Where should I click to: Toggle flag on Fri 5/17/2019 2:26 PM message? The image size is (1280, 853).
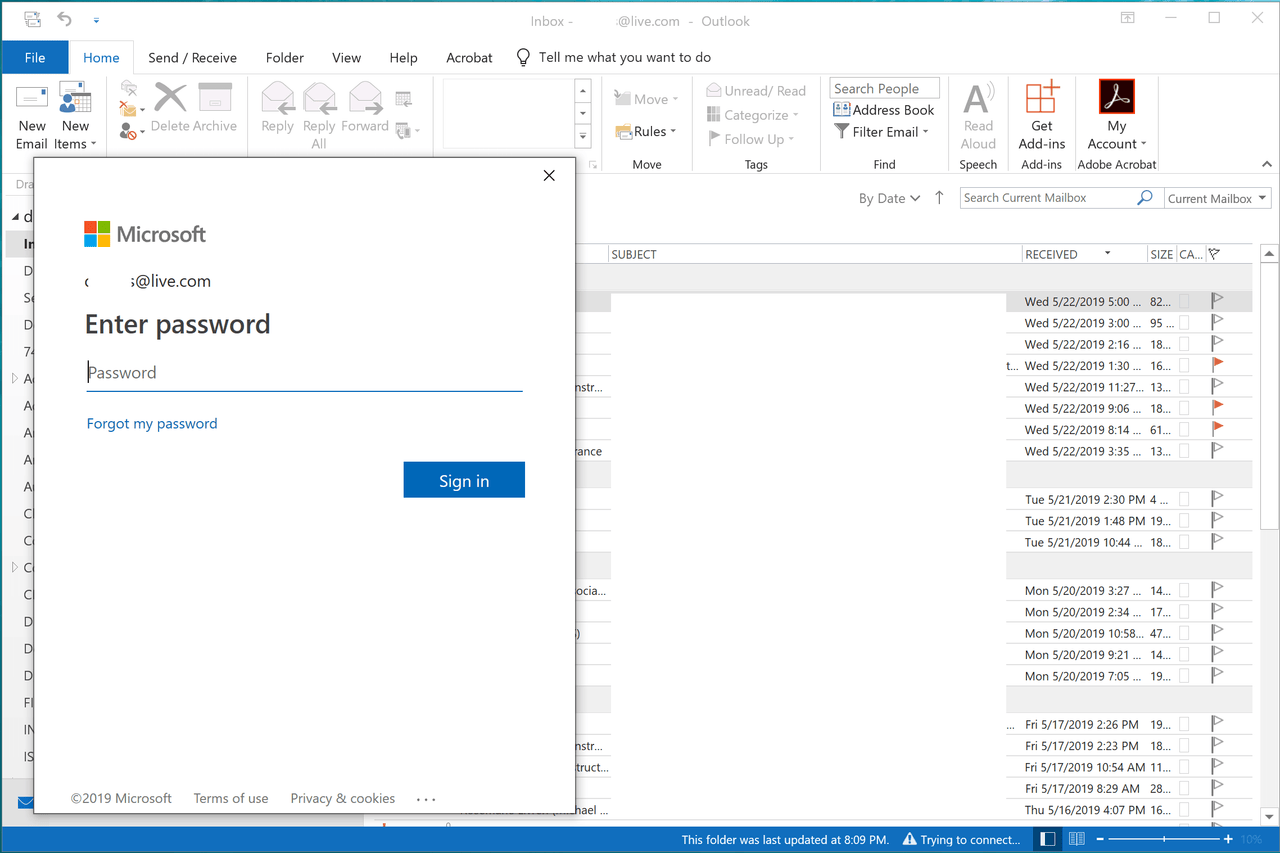1217,724
